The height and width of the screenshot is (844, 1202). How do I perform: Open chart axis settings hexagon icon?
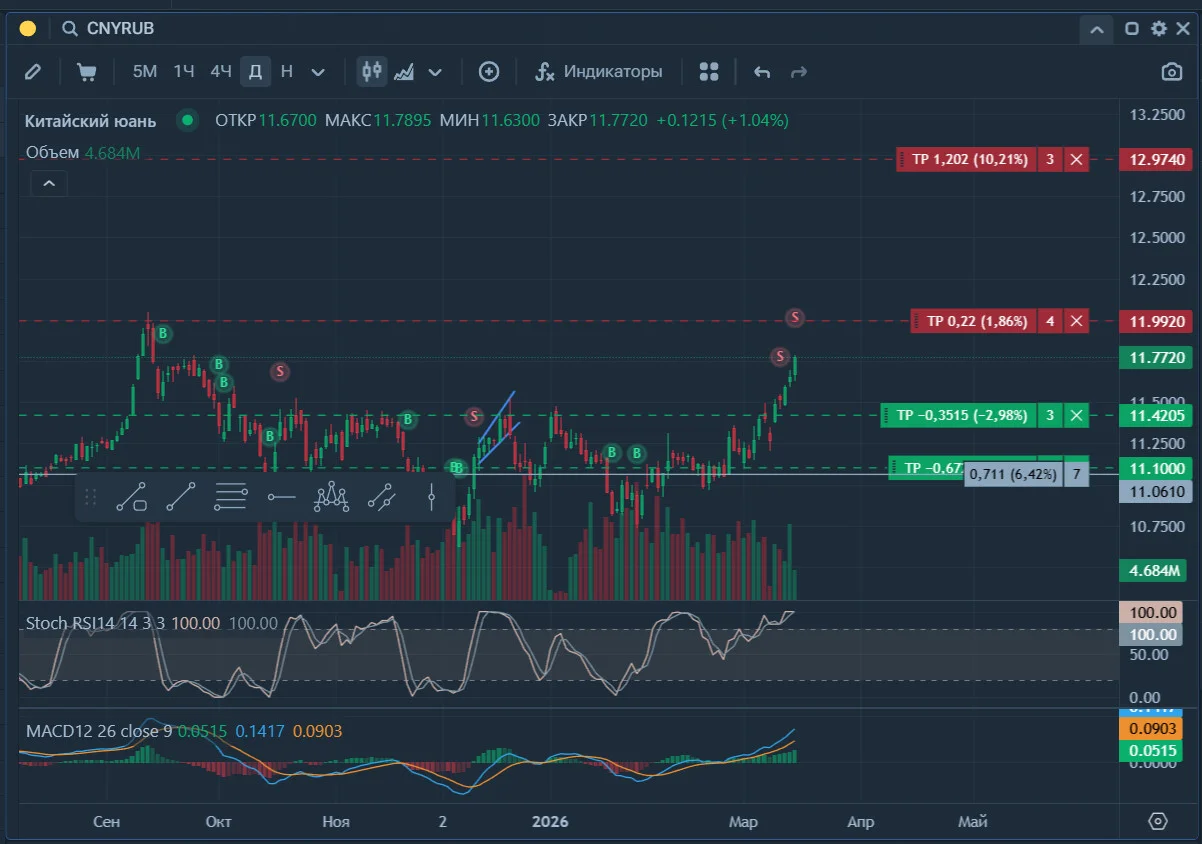[x=1158, y=821]
